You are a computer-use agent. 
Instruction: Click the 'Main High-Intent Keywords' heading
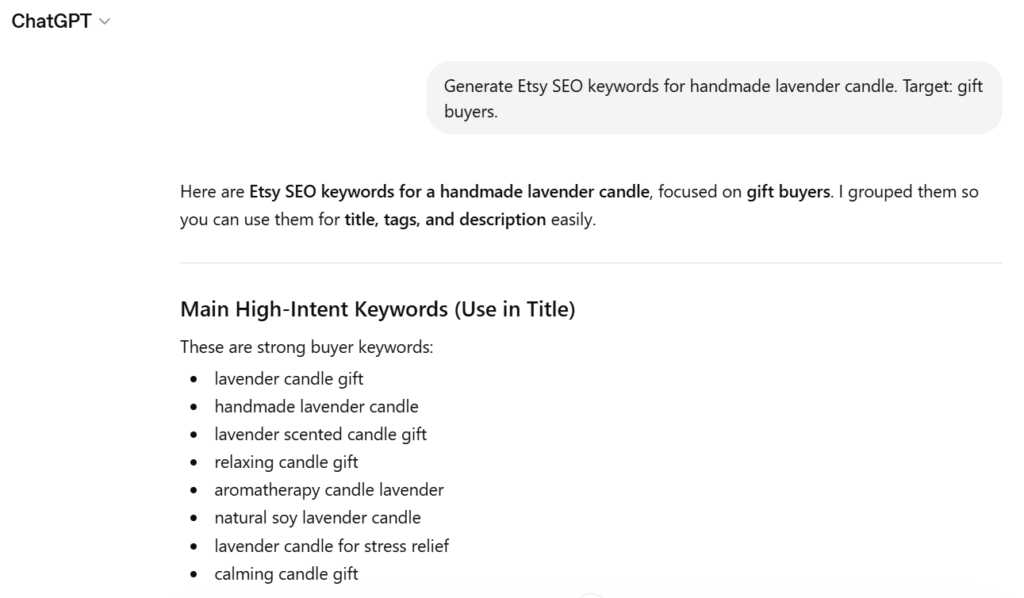377,309
